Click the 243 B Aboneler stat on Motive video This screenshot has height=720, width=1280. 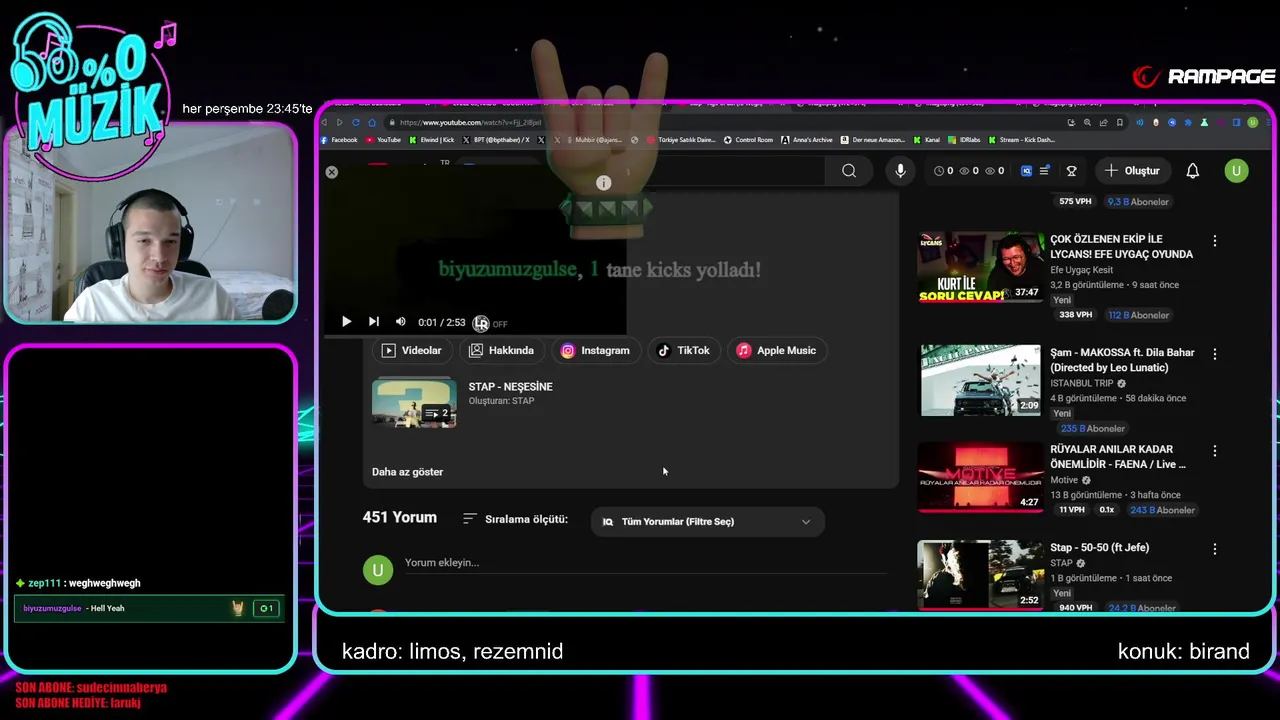(x=1162, y=510)
